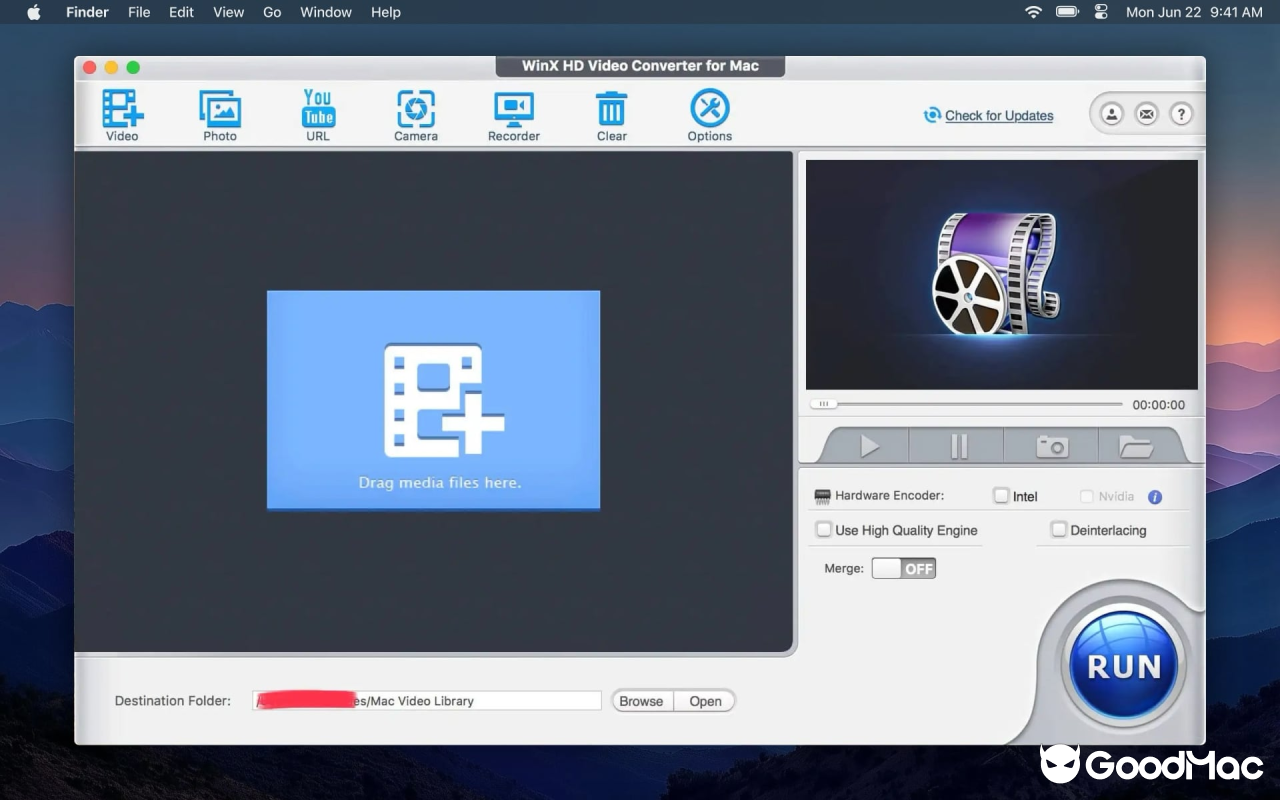Open the Edit menu
Screen dimensions: 1280x800
181,12
